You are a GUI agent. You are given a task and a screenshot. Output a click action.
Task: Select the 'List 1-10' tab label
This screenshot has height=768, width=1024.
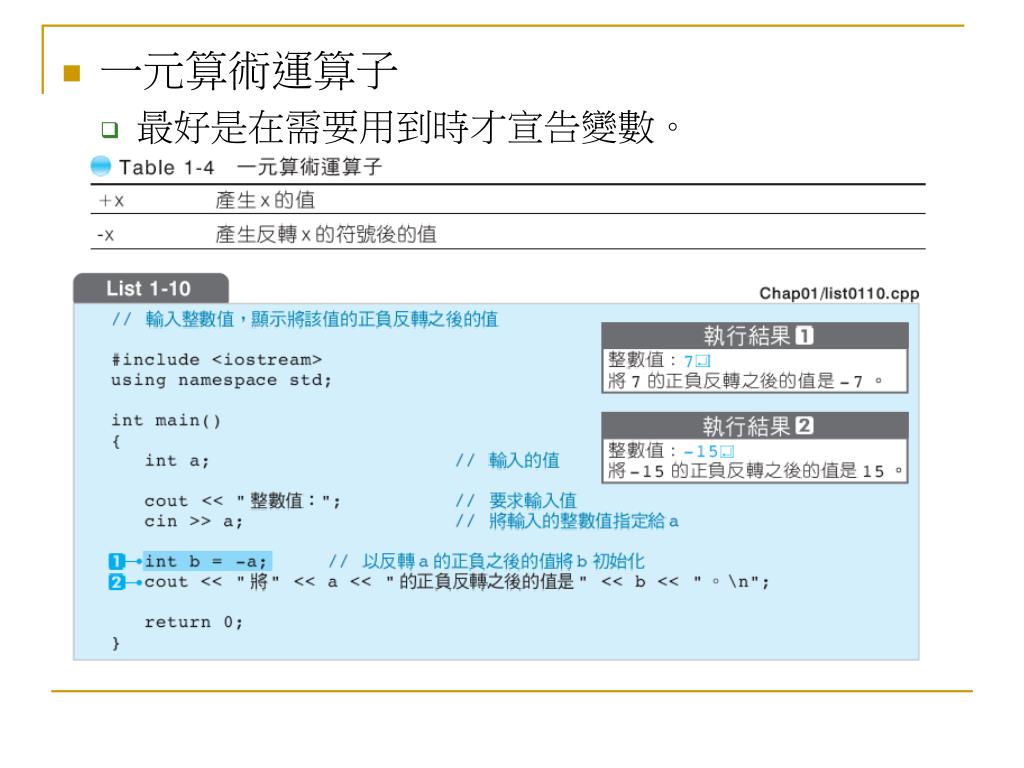(x=148, y=289)
